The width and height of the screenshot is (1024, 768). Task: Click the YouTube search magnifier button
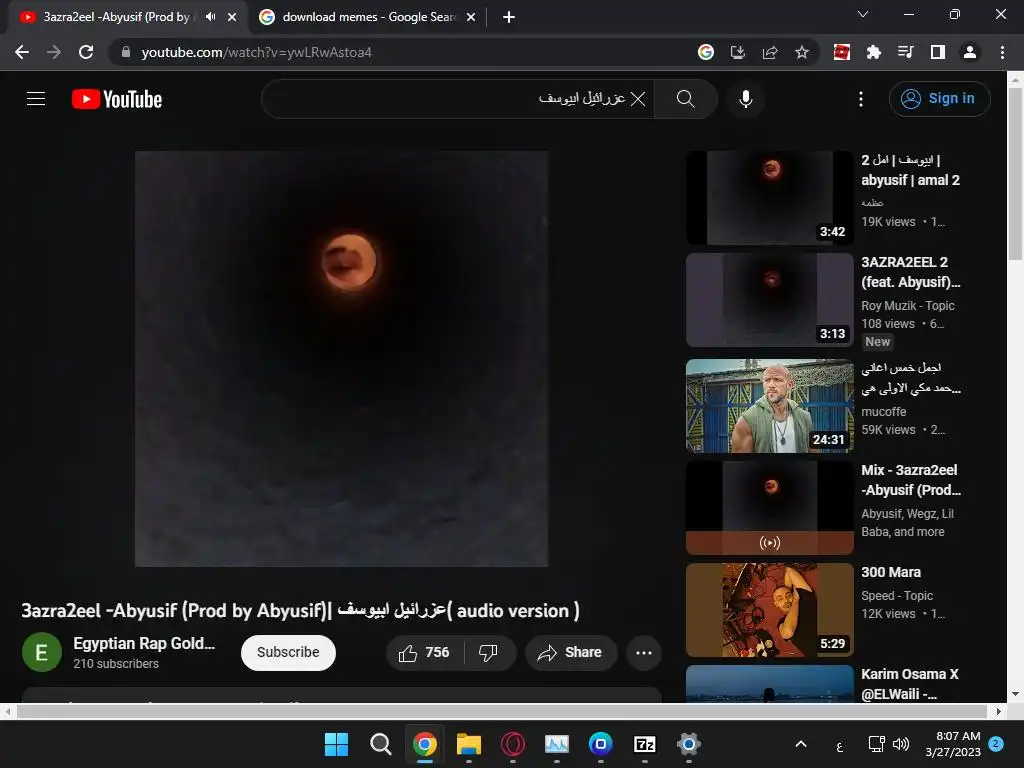tap(685, 99)
